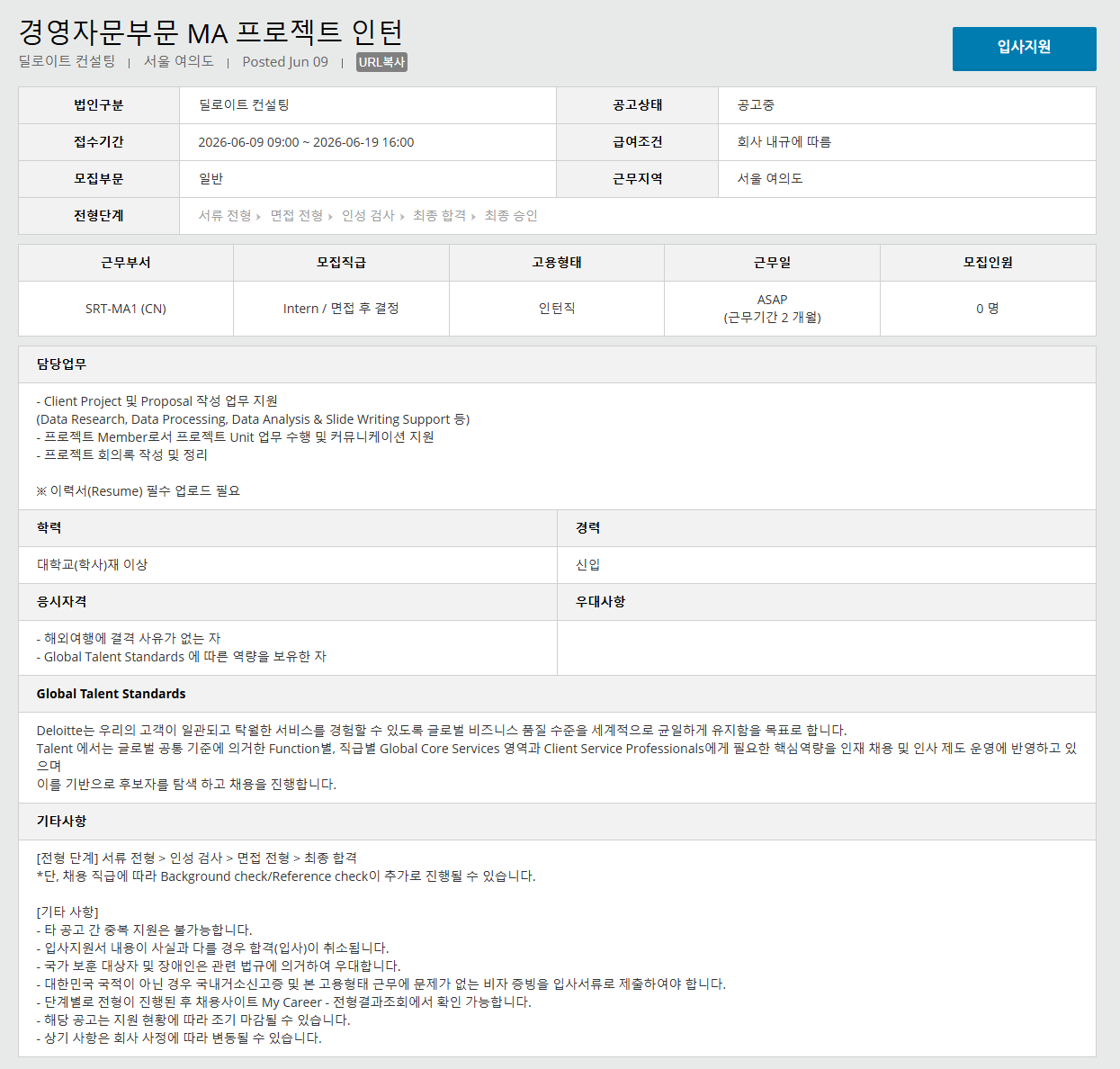Click the 접수기간 header cell
The height and width of the screenshot is (1069, 1120).
(x=99, y=142)
